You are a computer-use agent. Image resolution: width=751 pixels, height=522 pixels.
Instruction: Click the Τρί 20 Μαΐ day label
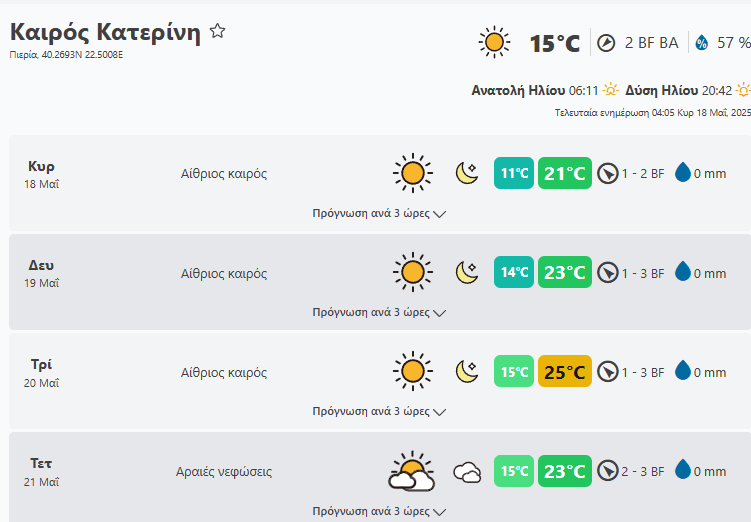[42, 372]
